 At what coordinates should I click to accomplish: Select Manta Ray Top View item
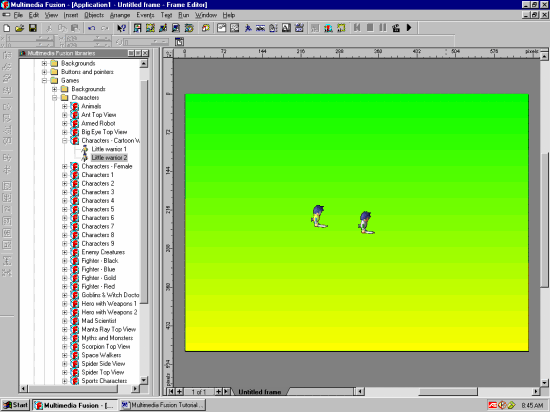109,329
